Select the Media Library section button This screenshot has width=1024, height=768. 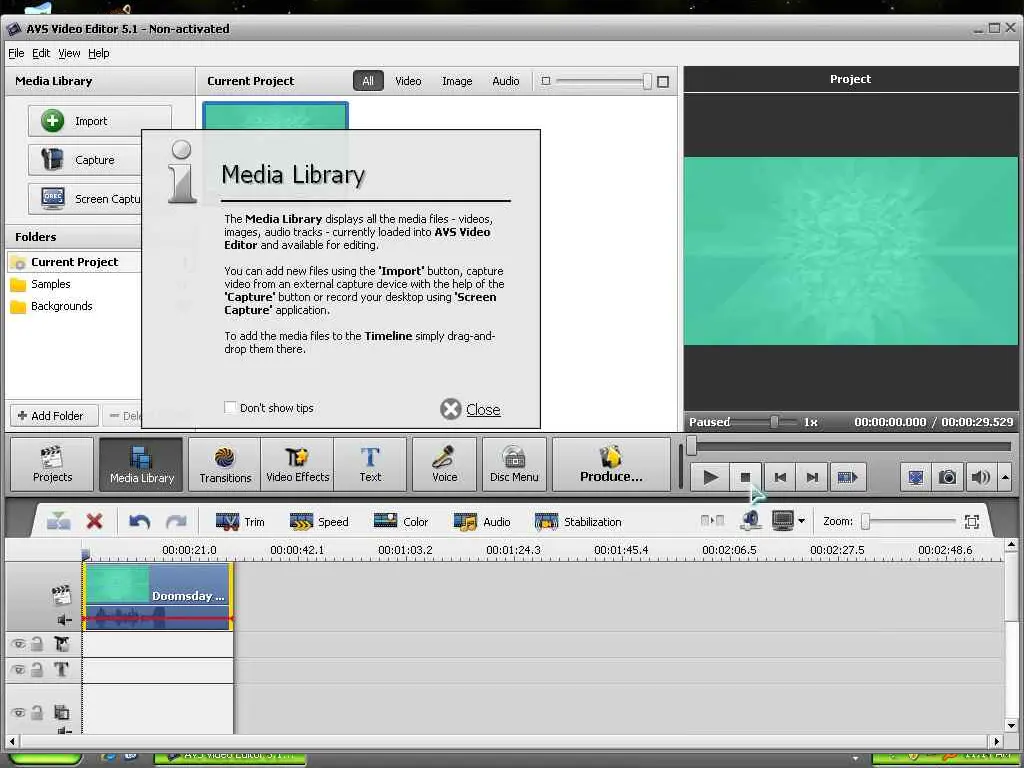pyautogui.click(x=142, y=464)
